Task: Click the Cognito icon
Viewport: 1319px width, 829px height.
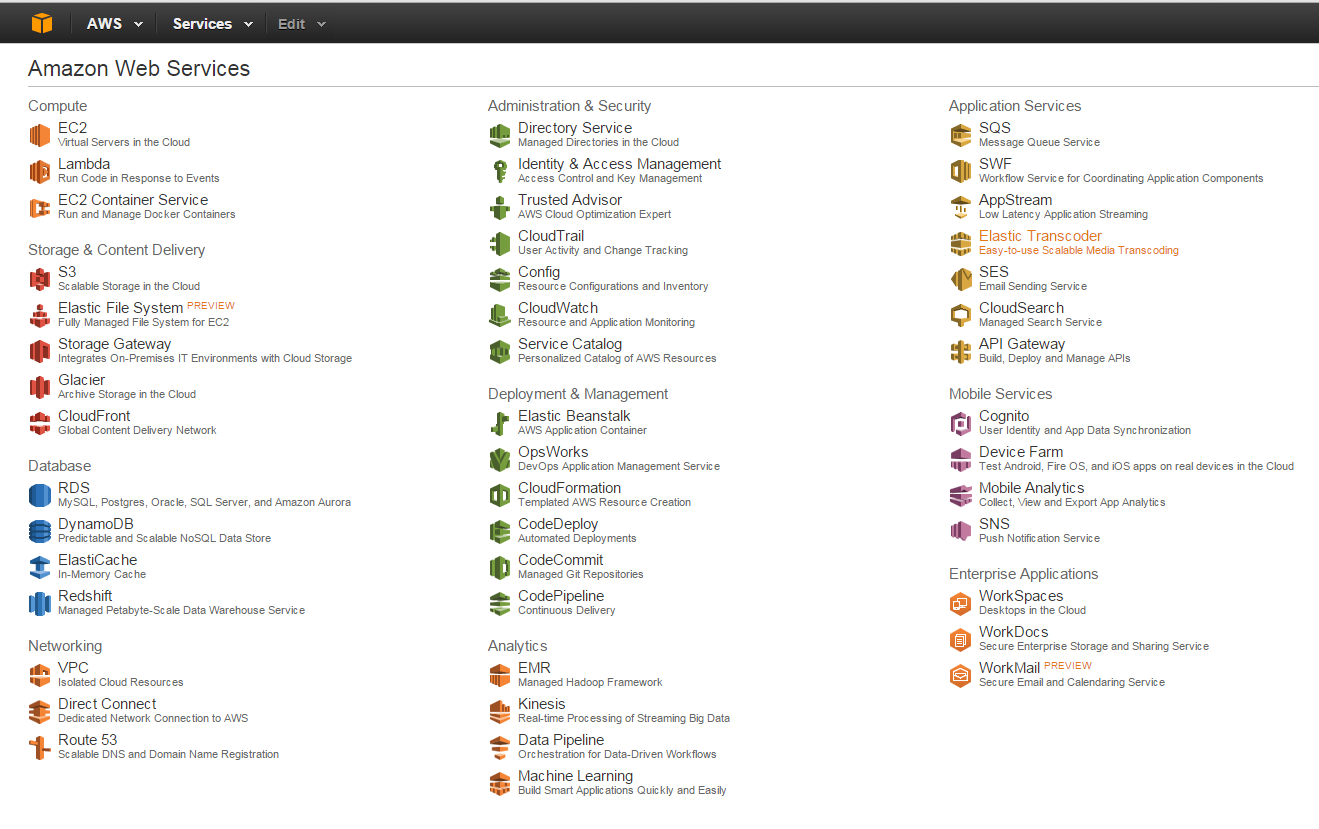Action: (x=960, y=423)
